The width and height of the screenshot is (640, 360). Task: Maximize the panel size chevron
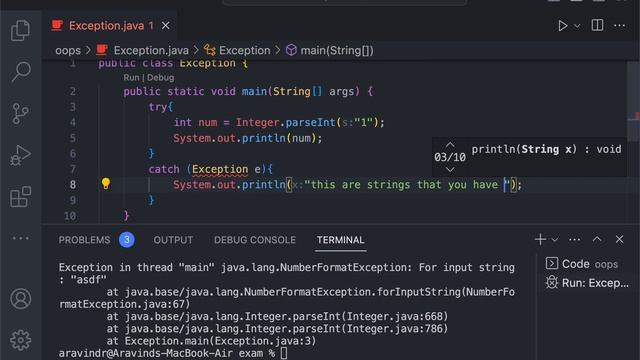coord(597,239)
